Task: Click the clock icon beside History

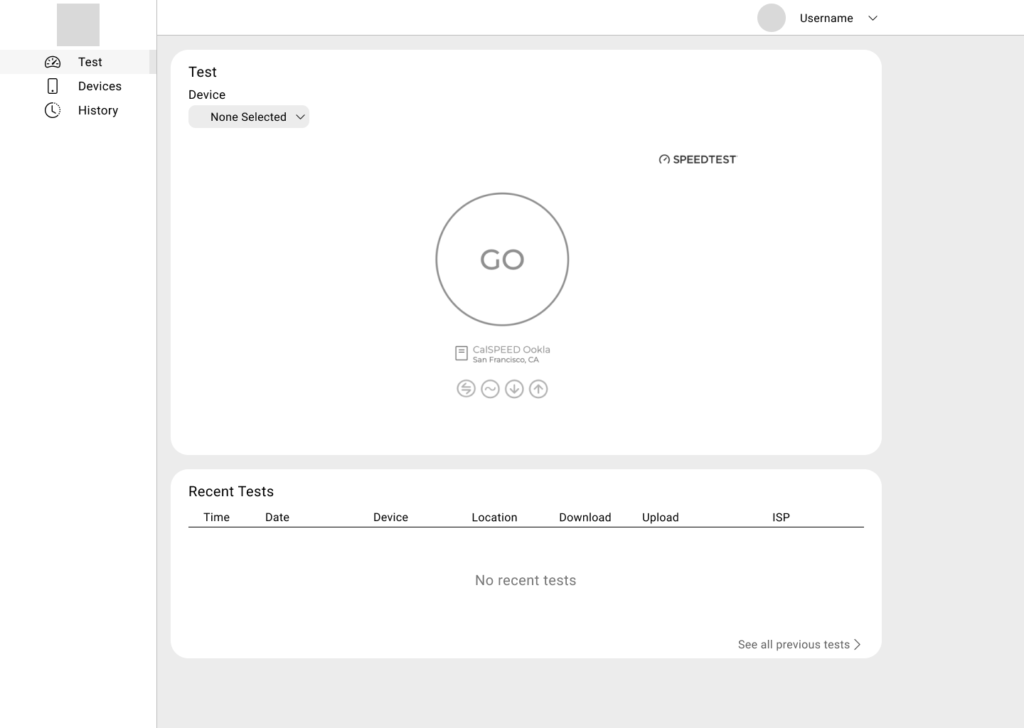Action: point(53,110)
